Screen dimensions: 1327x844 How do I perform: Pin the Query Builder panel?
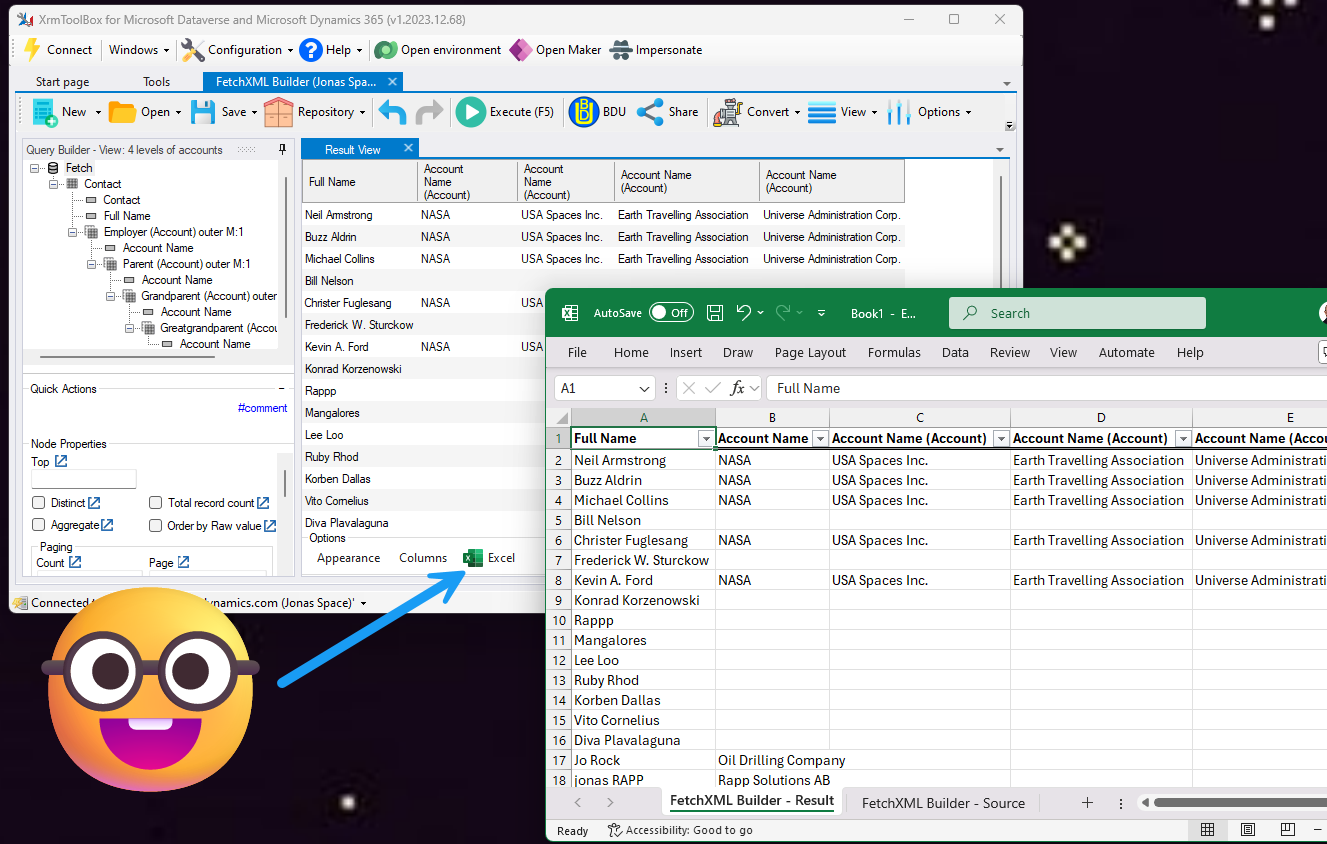(x=282, y=150)
